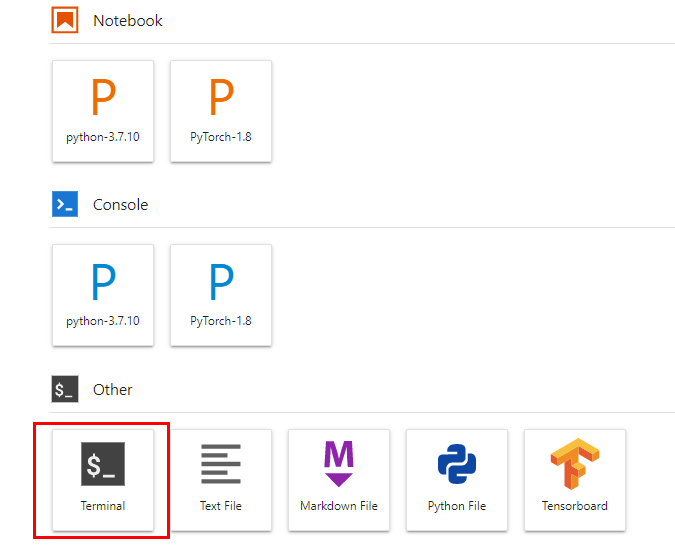Click the PyTorch-1.8 label under Console
This screenshot has width=675, height=558.
[221, 321]
